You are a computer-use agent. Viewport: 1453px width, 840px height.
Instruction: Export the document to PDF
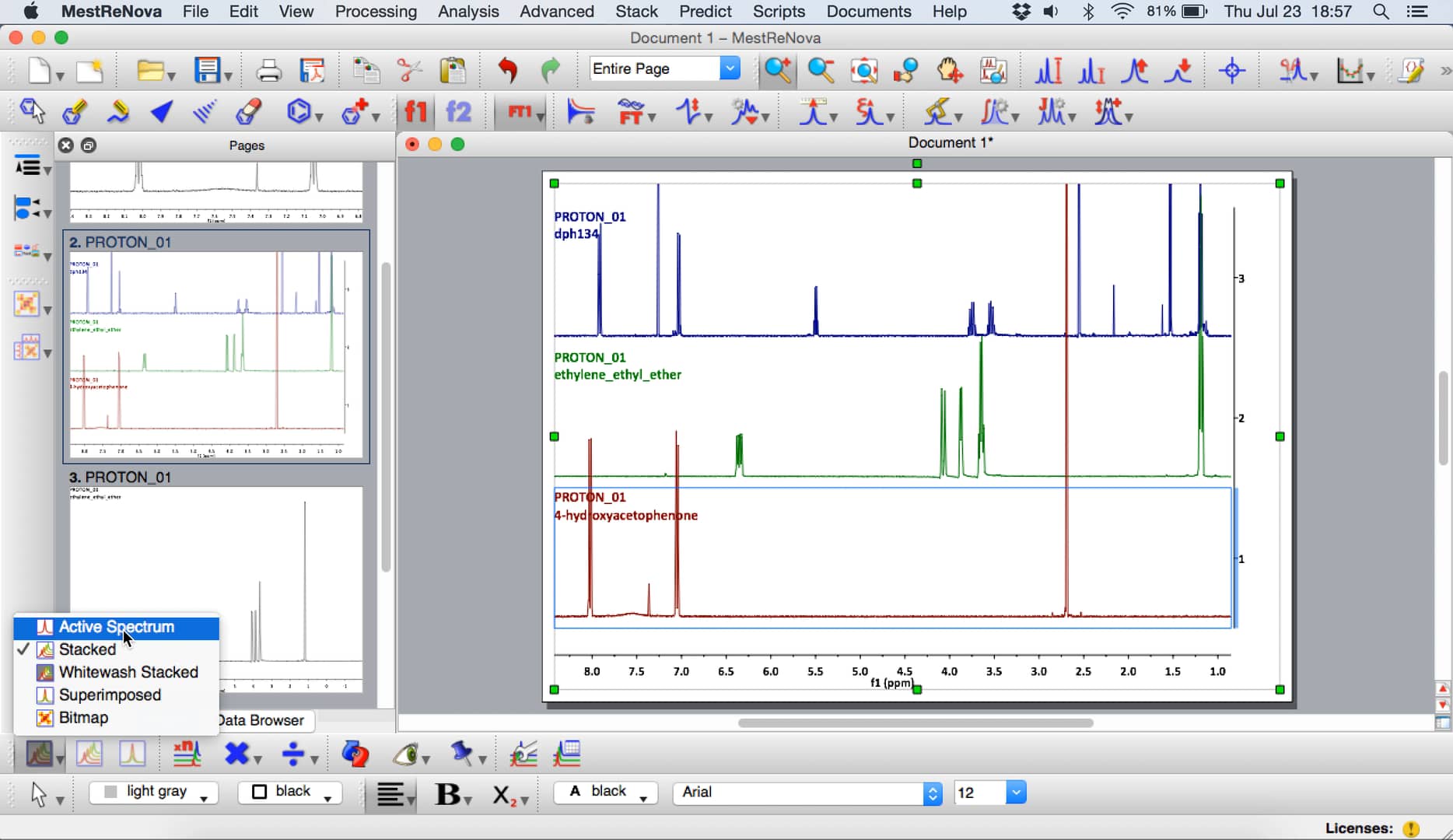click(x=313, y=70)
